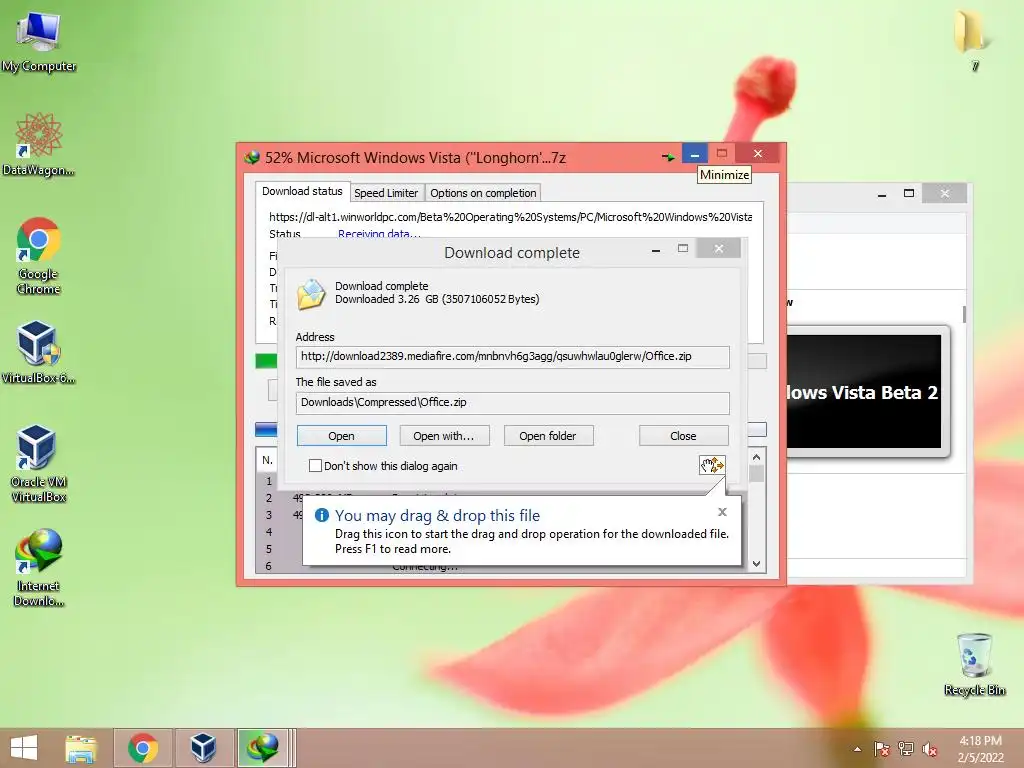Maximize the background window behind IDM

909,193
